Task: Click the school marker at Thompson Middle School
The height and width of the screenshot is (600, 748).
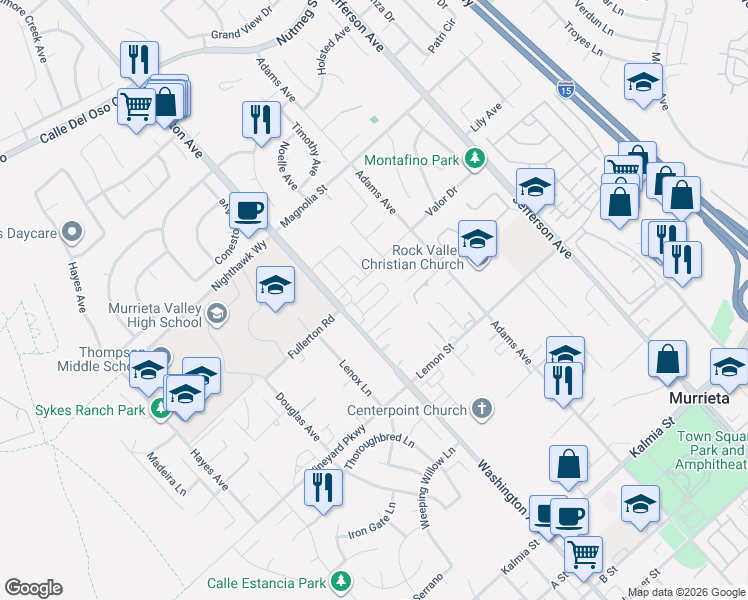Action: coord(148,370)
